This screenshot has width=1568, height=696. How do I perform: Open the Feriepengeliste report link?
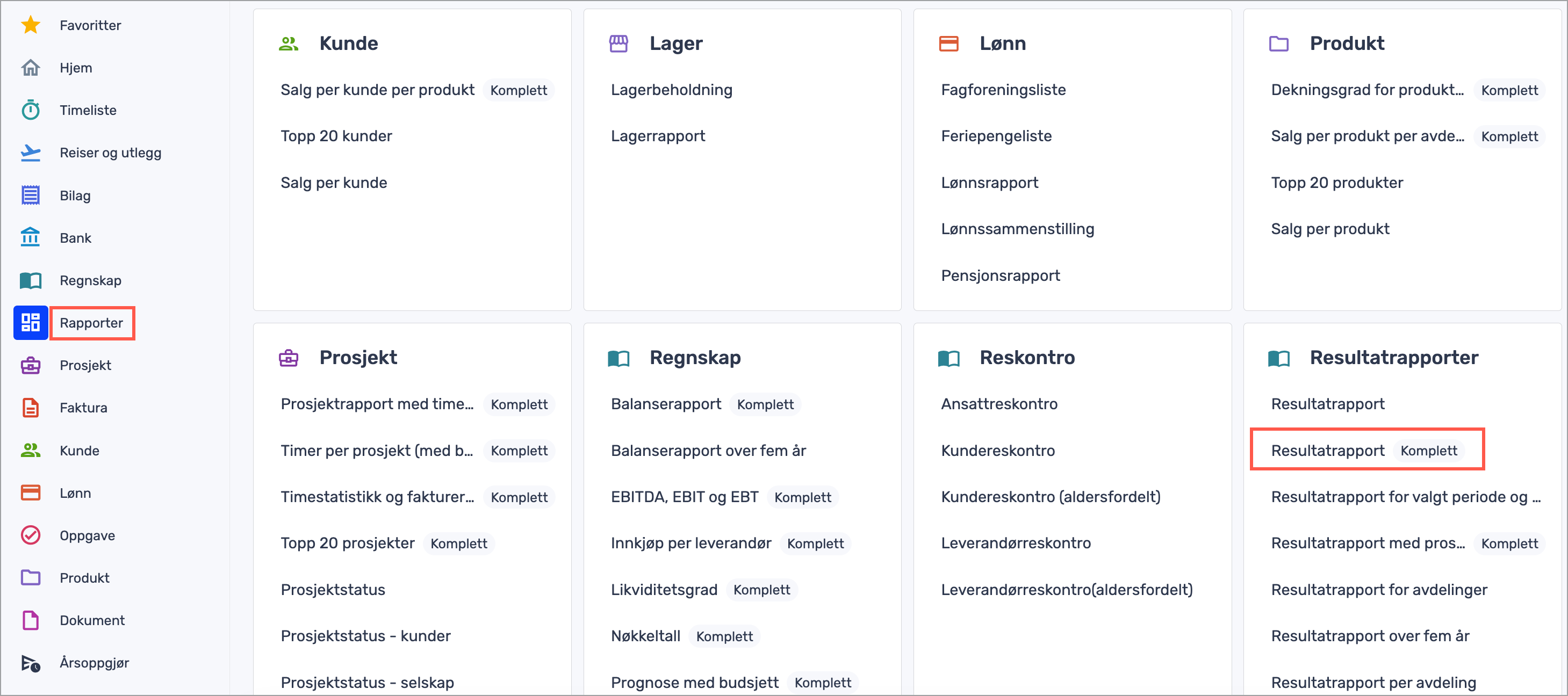click(x=996, y=136)
